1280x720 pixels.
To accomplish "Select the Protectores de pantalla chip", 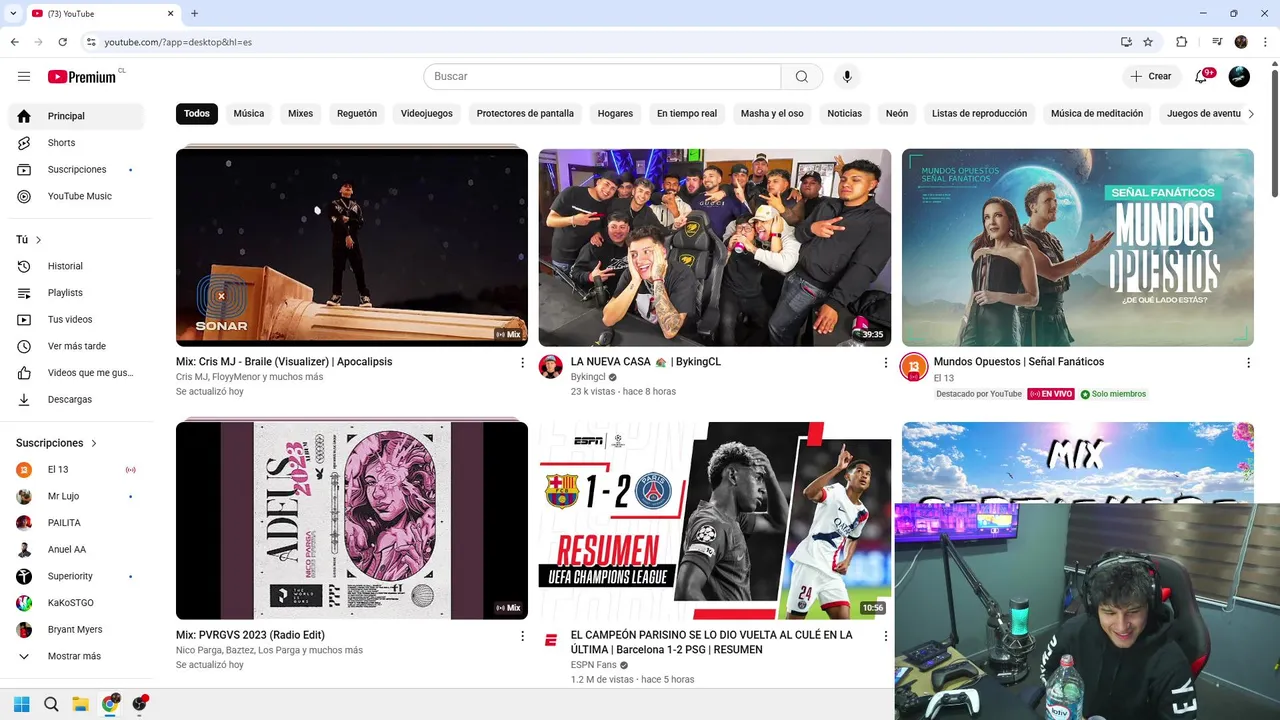I will click(525, 114).
